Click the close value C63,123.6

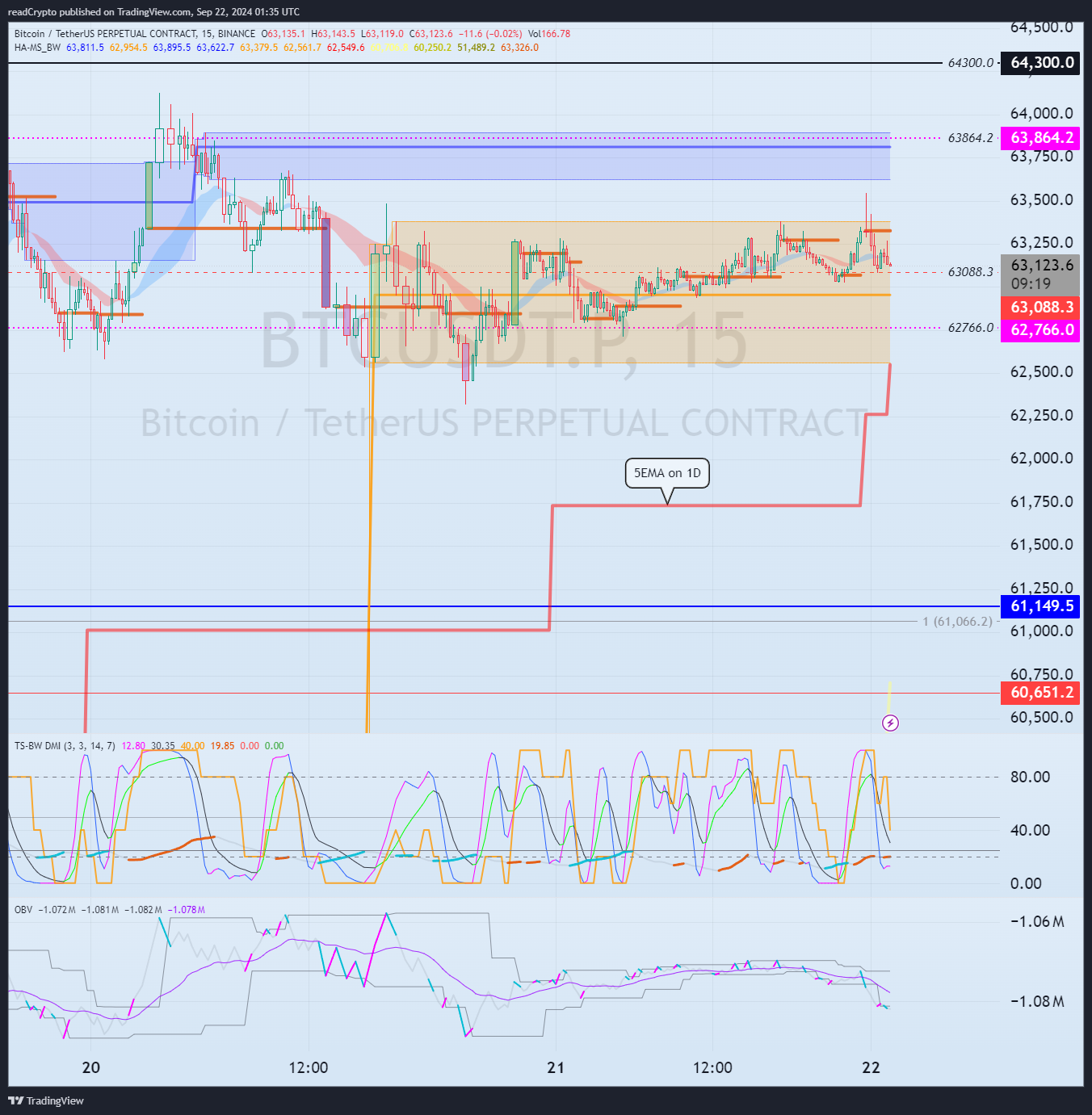431,34
